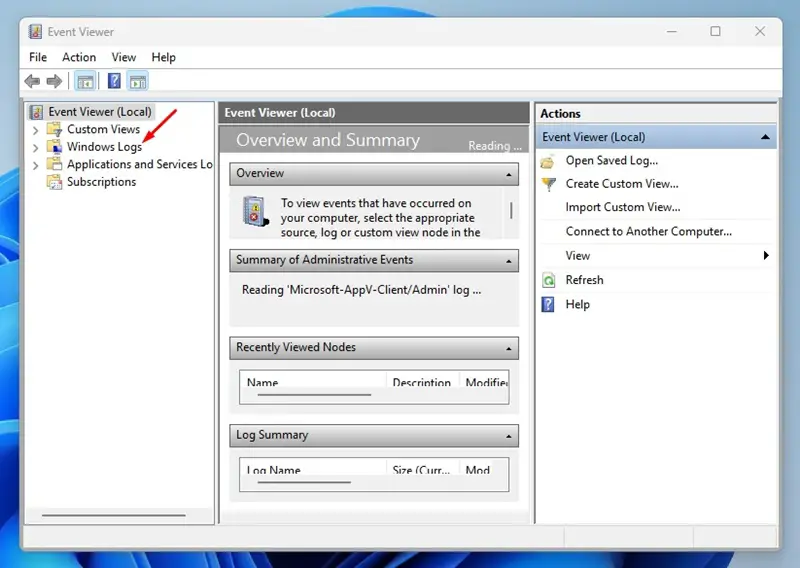Click the Event Viewer (Local) tree root icon
Image resolution: width=800 pixels, height=568 pixels.
(36, 112)
